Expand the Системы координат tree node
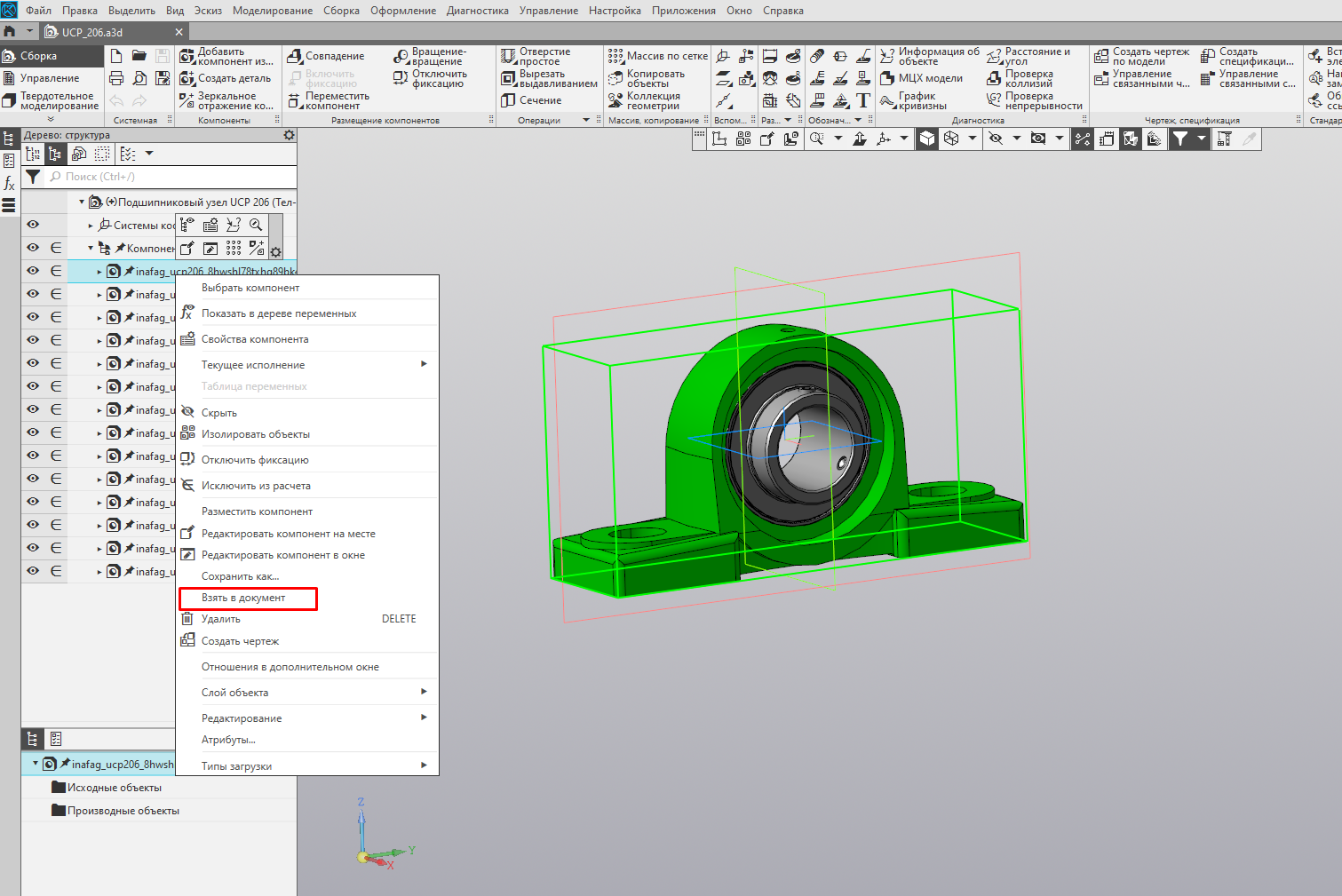1342x896 pixels. tap(91, 226)
